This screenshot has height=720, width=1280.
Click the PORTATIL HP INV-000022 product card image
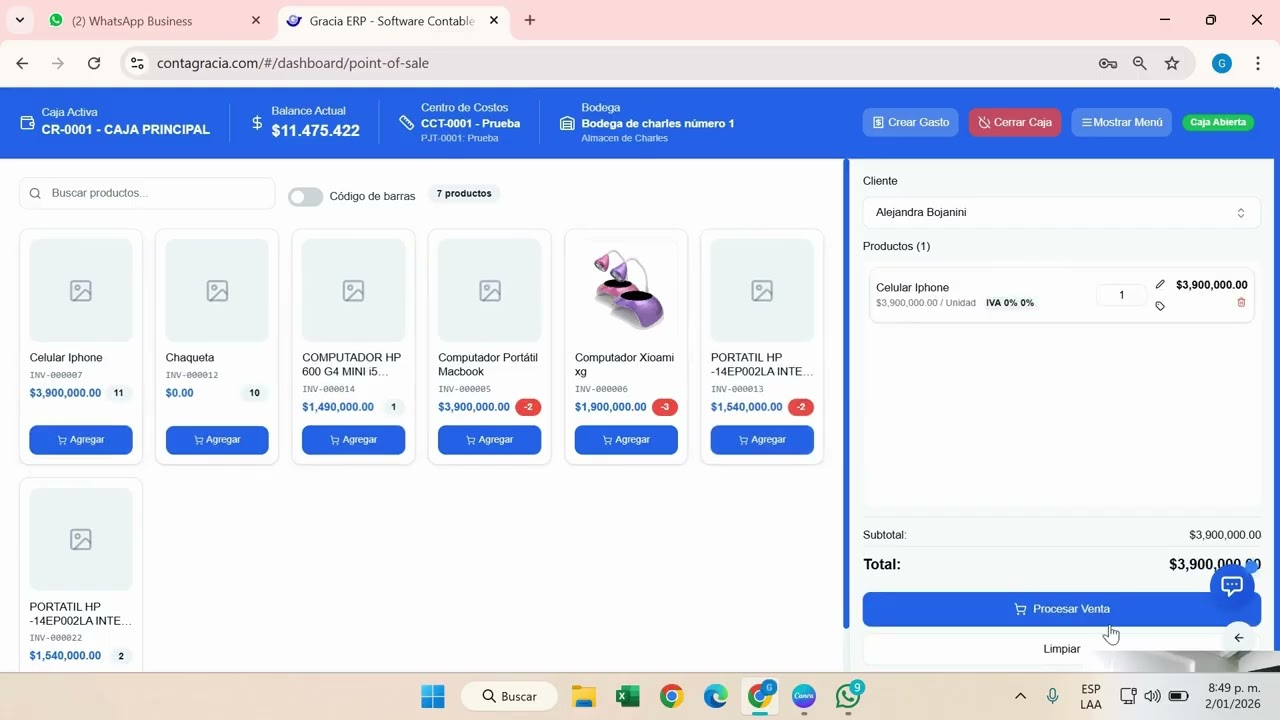coord(81,539)
